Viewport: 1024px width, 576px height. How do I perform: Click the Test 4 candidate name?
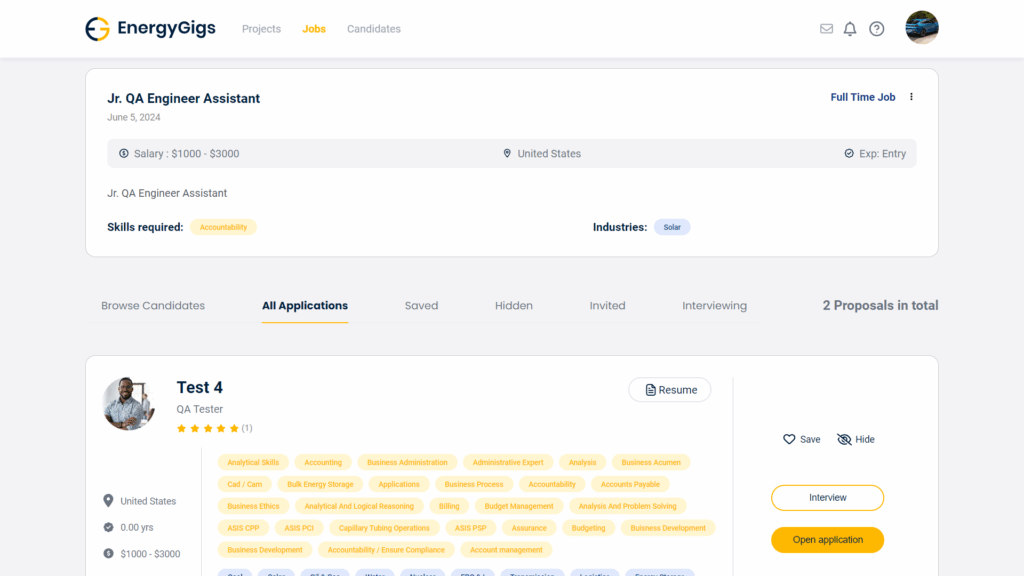[200, 388]
